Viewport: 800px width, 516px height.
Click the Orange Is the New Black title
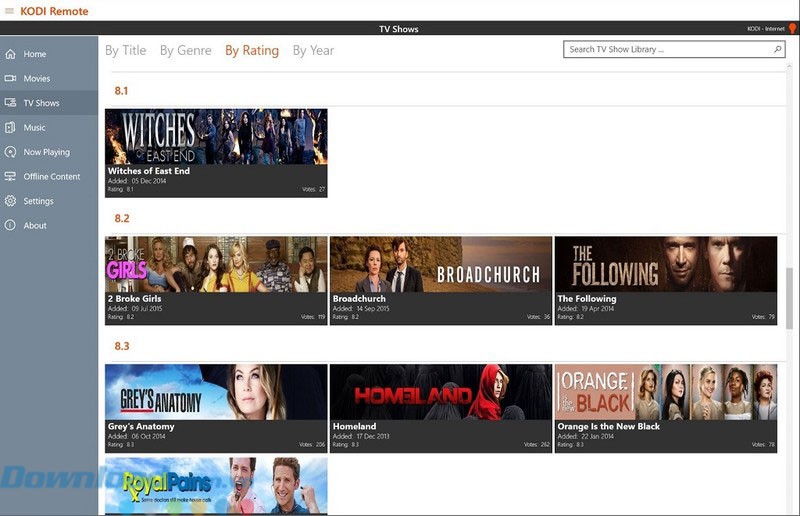point(608,426)
